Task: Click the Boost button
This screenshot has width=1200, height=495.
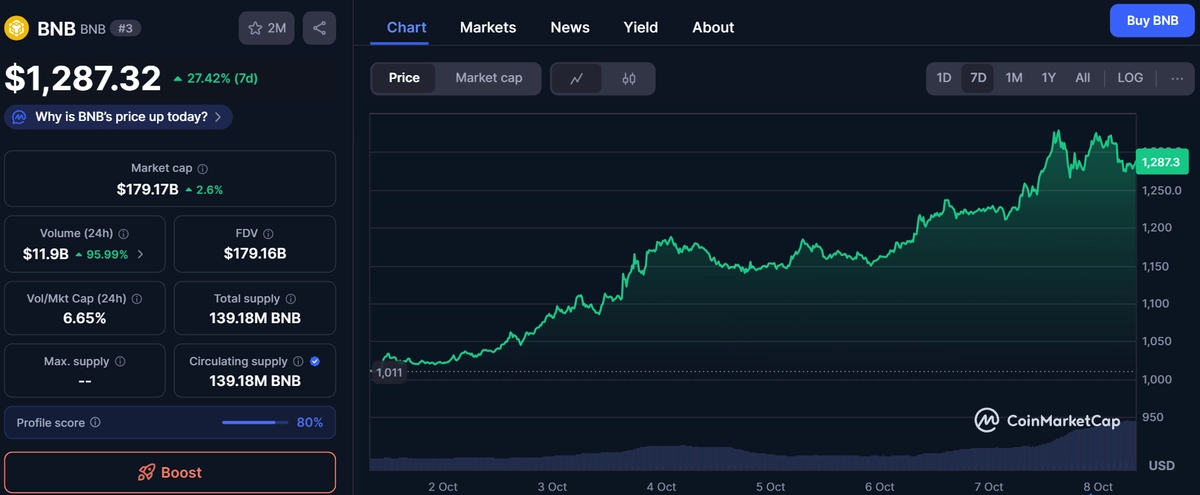Action: point(170,472)
